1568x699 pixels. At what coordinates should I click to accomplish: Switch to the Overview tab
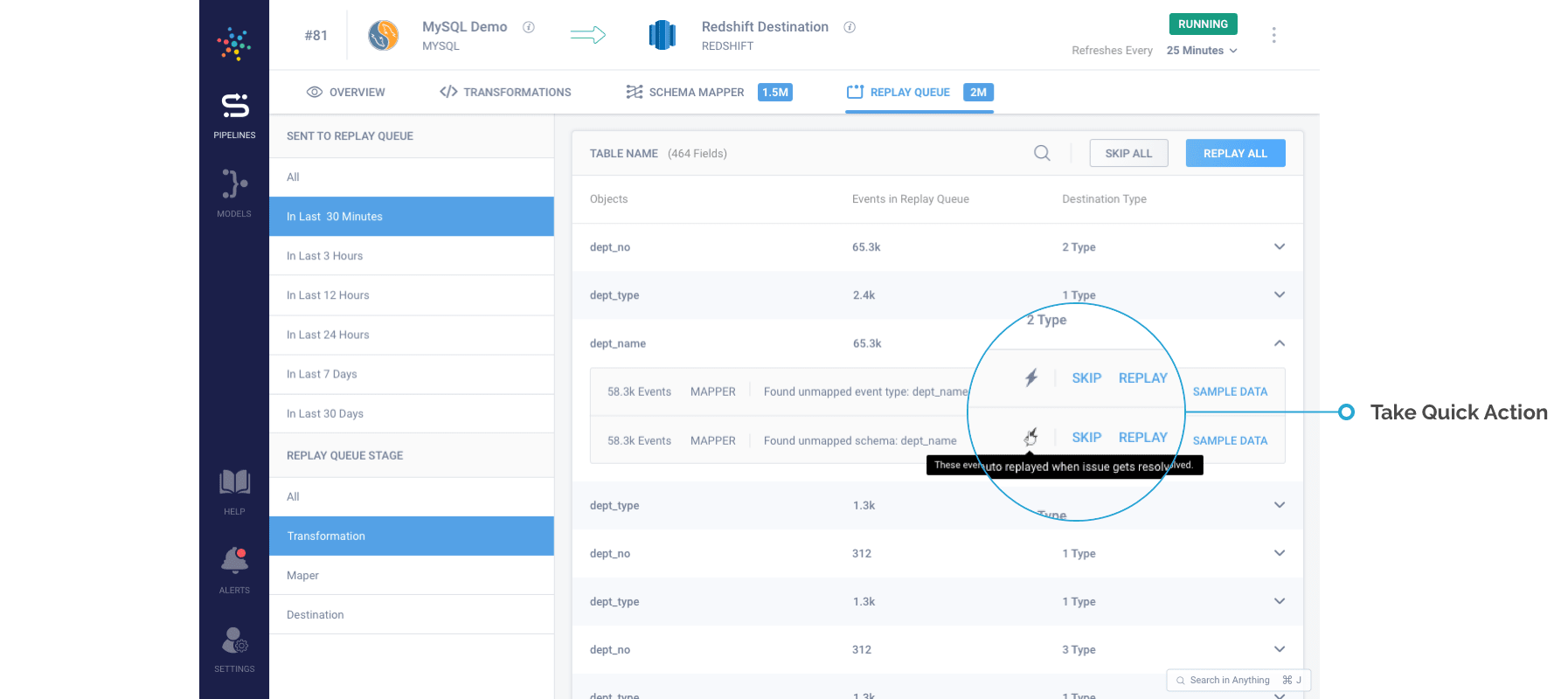tap(345, 92)
